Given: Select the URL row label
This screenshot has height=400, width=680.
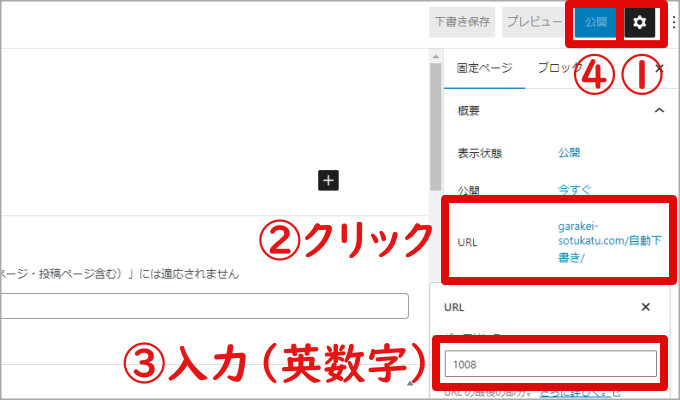Looking at the screenshot, I should point(467,242).
